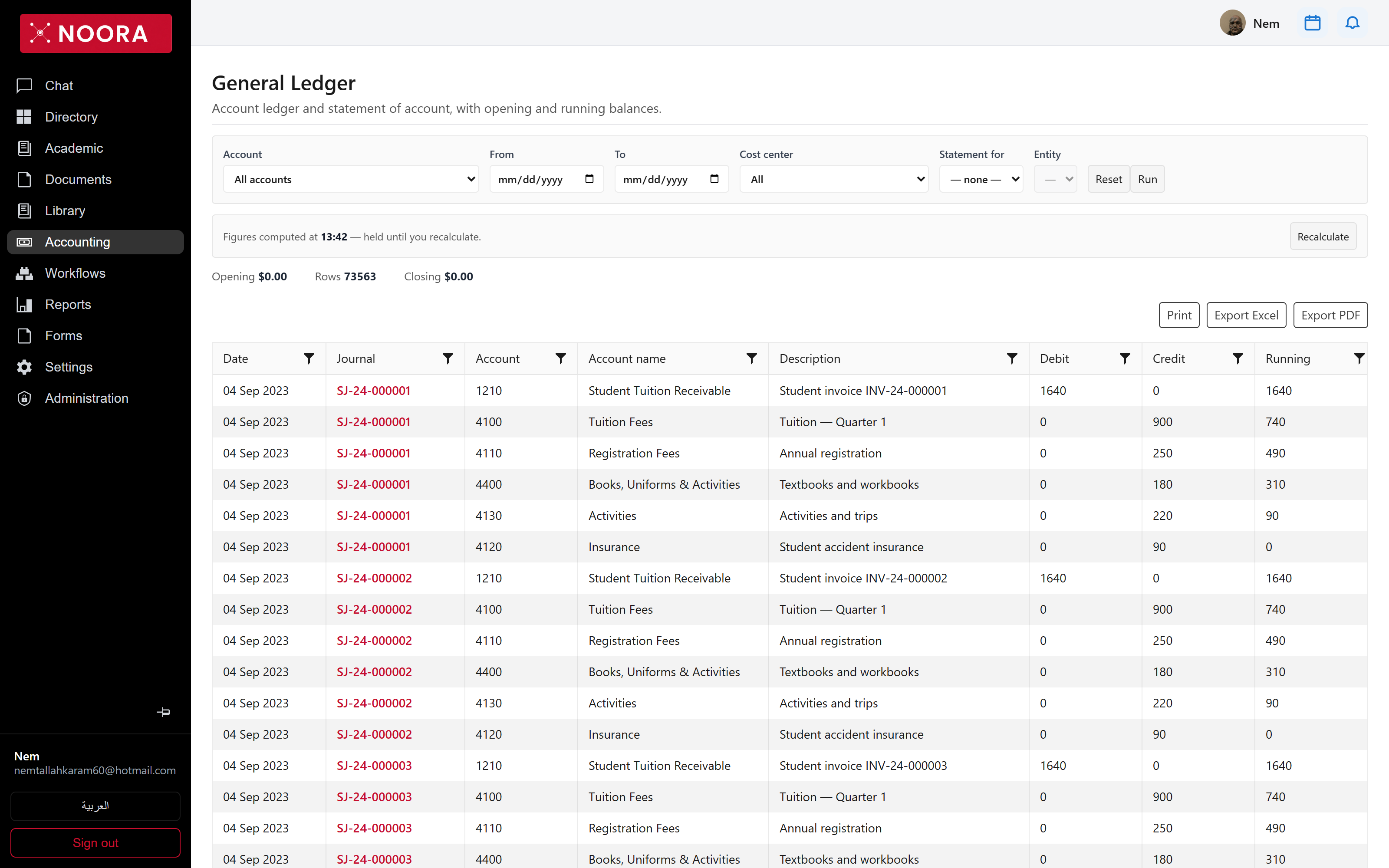
Task: Open the Statement for dropdown
Action: coord(981,179)
